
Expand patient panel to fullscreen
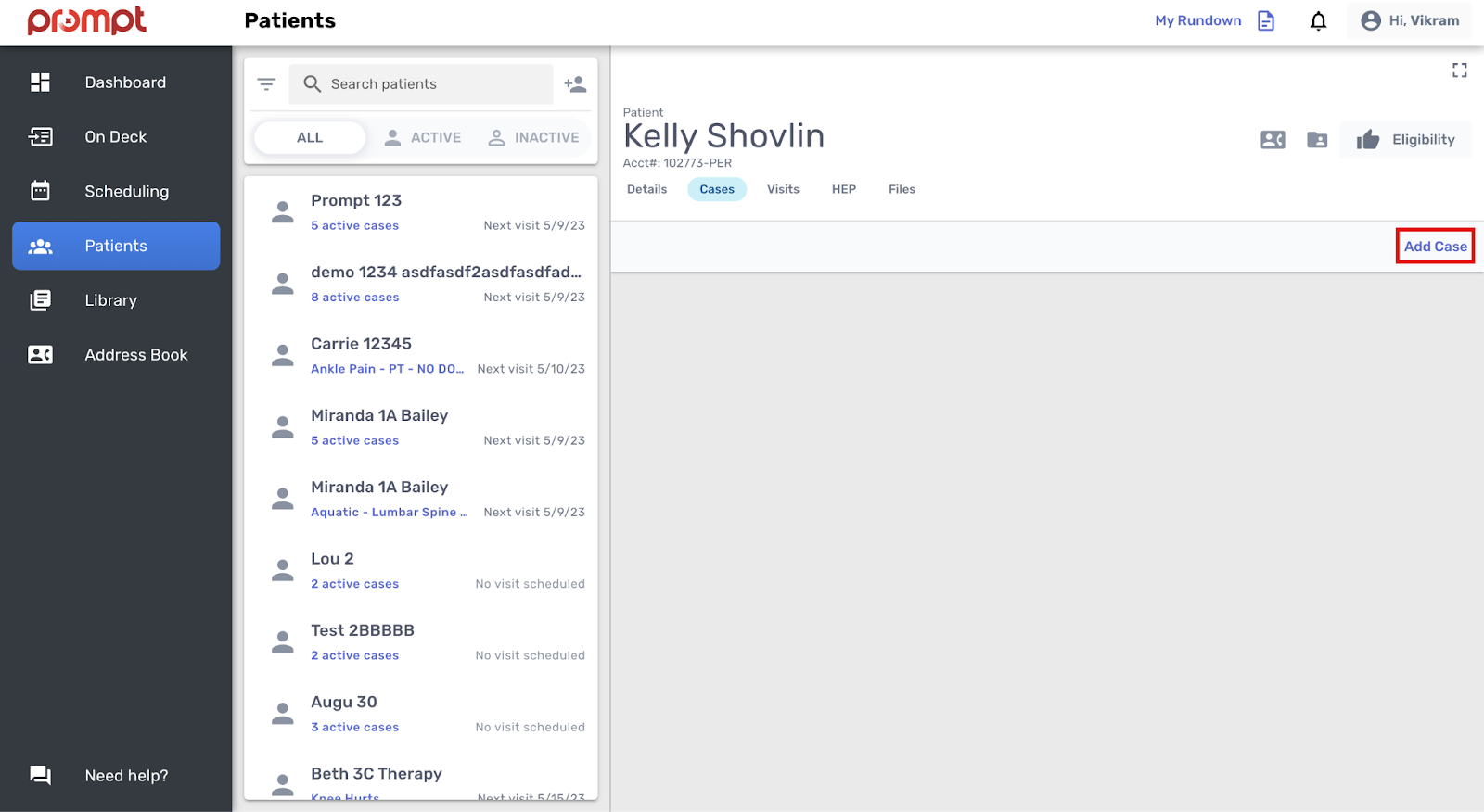(1459, 70)
